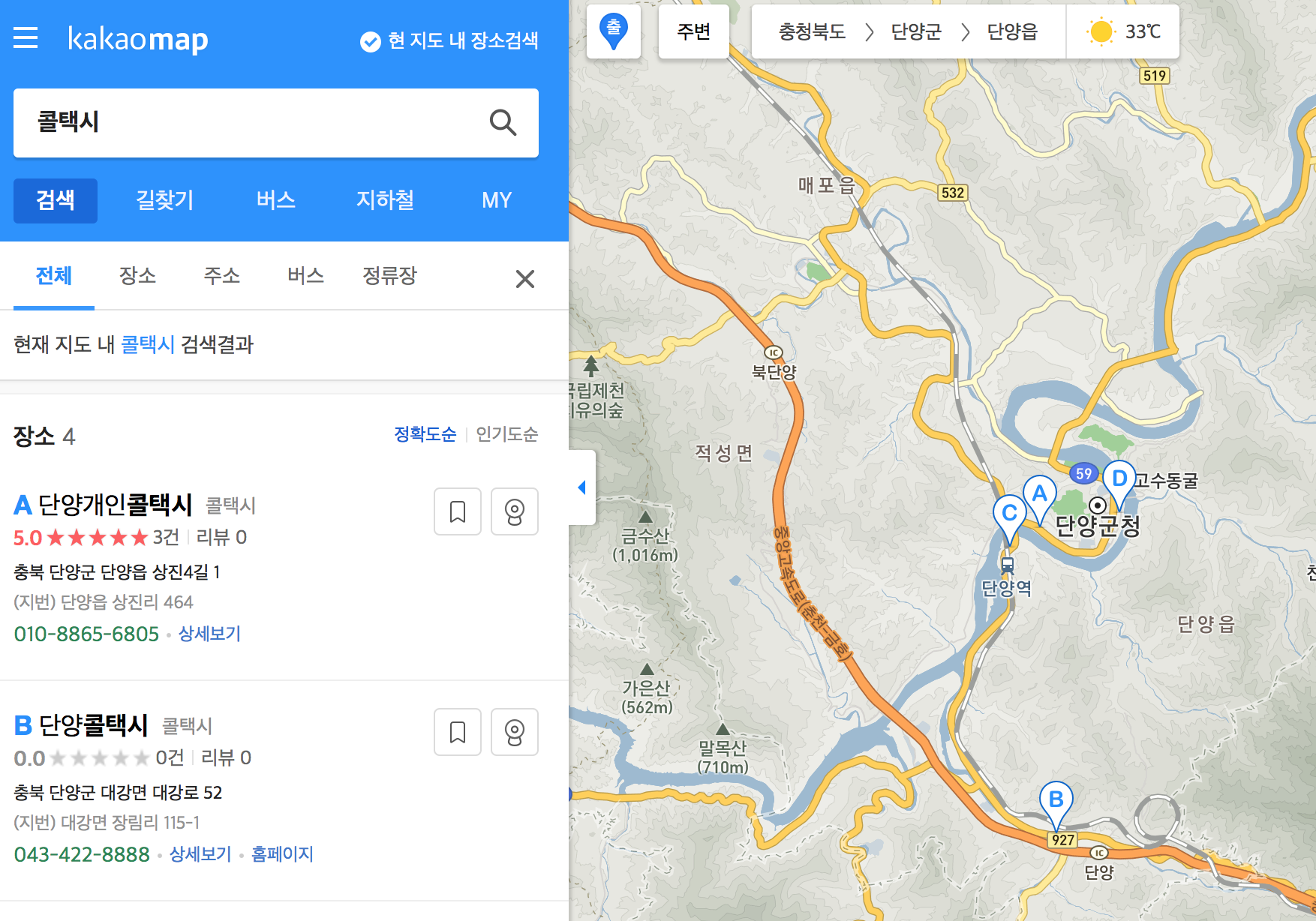Image resolution: width=1316 pixels, height=921 pixels.
Task: Select the 검색 tab
Action: (56, 200)
